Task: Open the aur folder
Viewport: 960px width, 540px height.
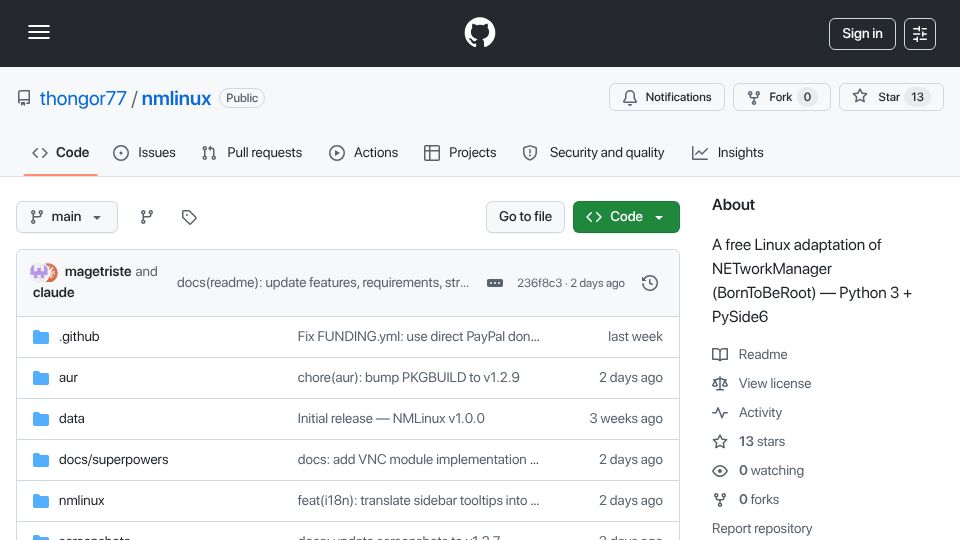Action: pyautogui.click(x=68, y=378)
